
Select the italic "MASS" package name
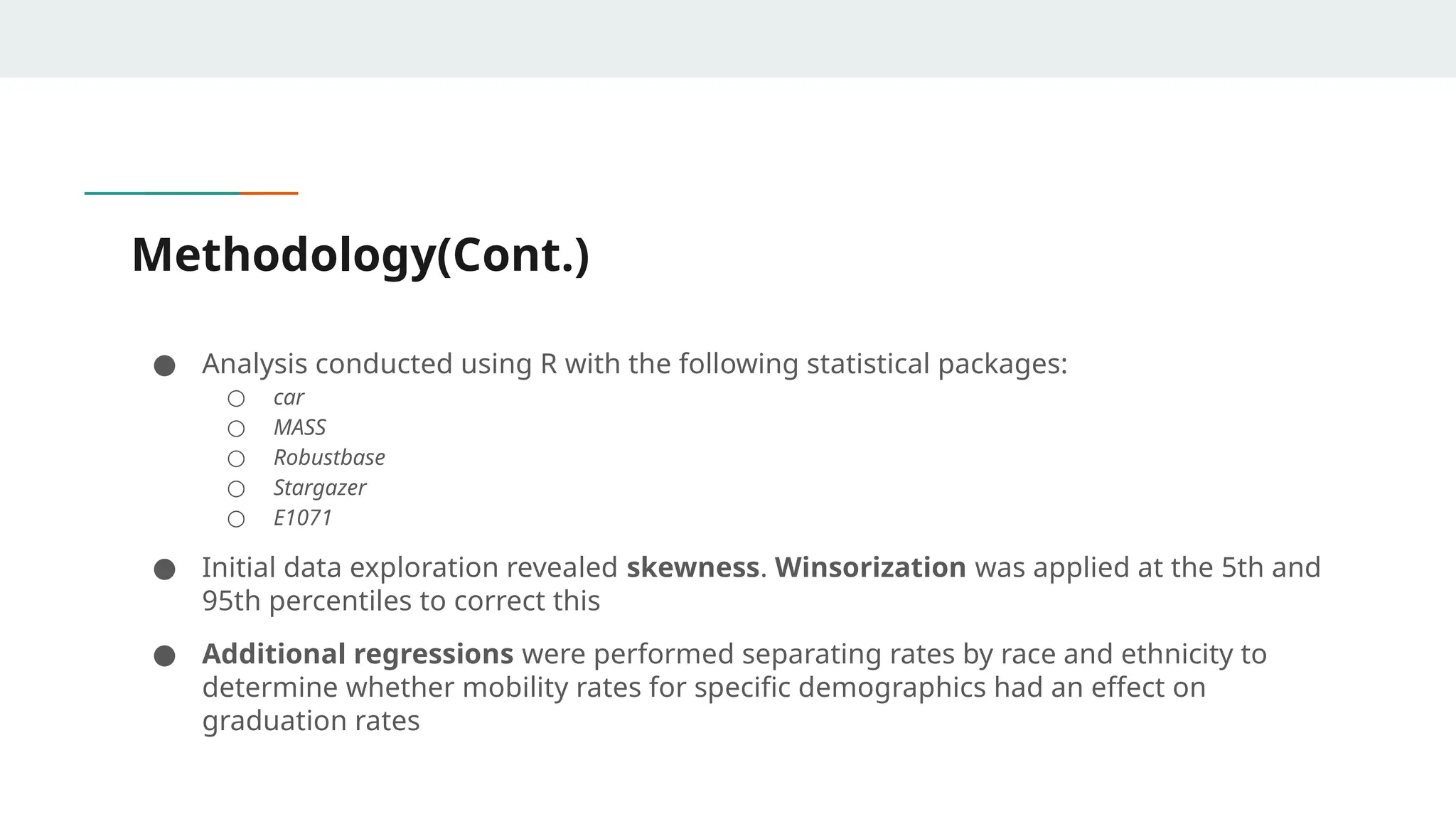coord(299,427)
